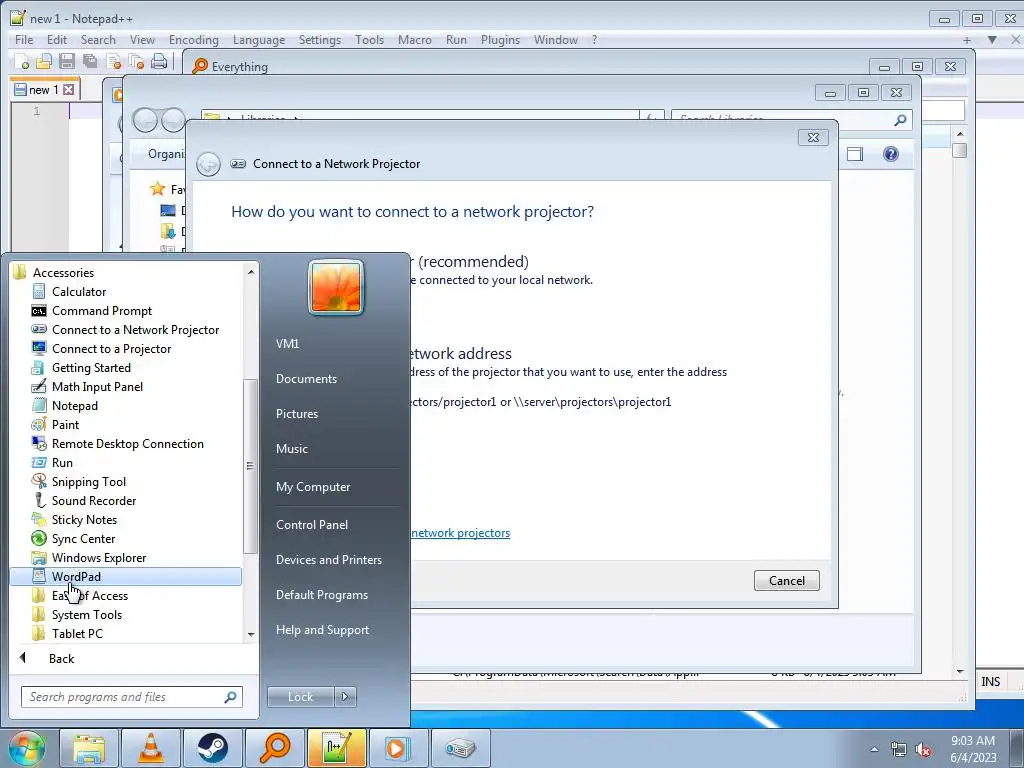Open the Plugins menu in Notepad++
This screenshot has width=1024, height=768.
[x=500, y=40]
